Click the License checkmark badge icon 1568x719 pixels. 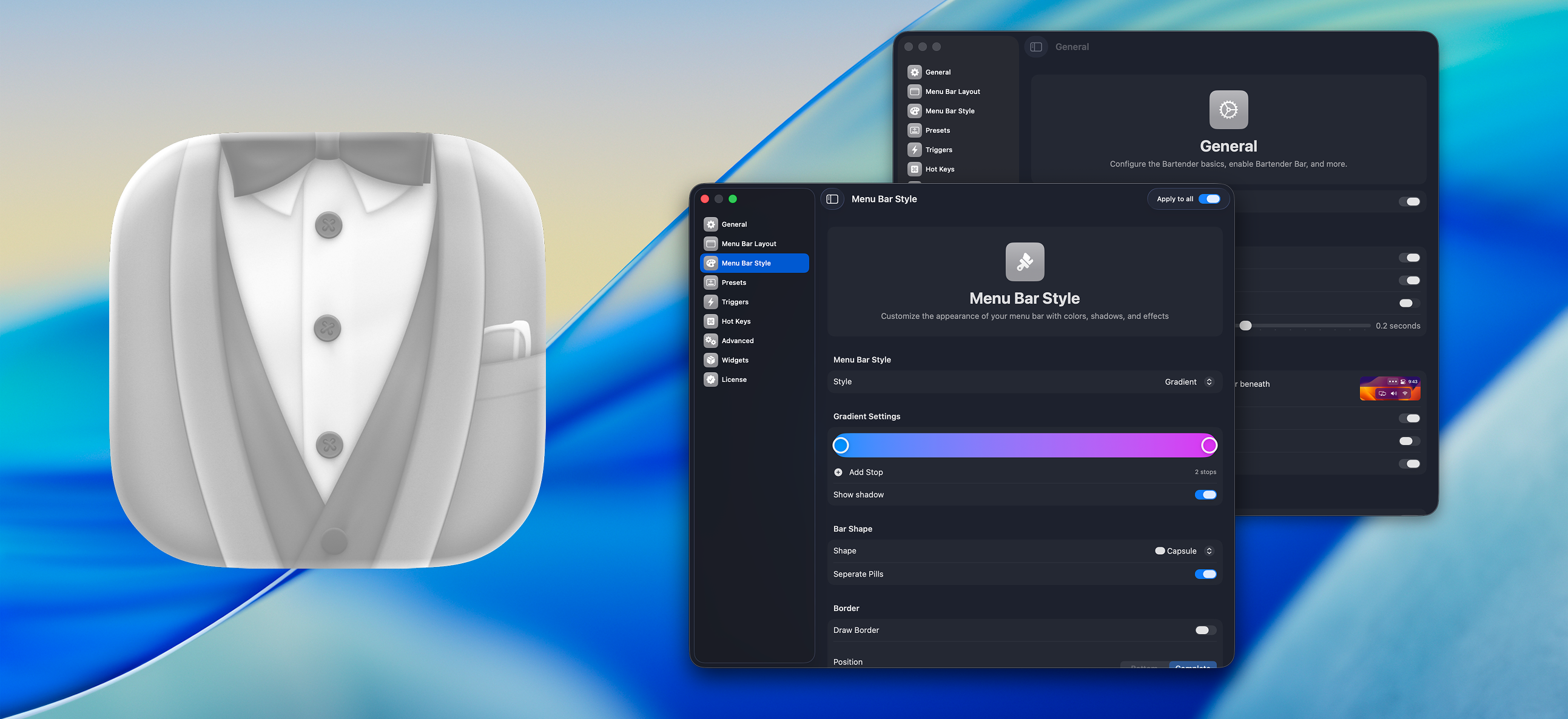point(710,380)
